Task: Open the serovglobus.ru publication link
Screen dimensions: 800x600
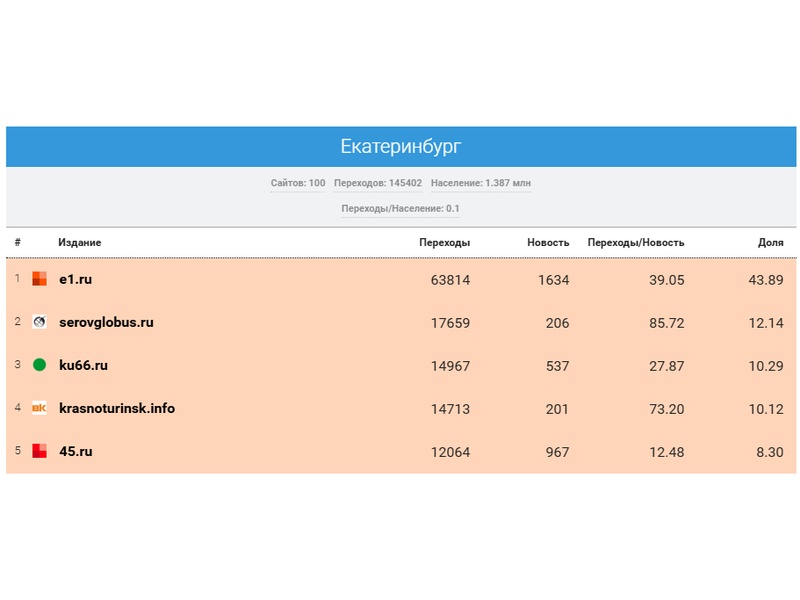Action: (106, 323)
